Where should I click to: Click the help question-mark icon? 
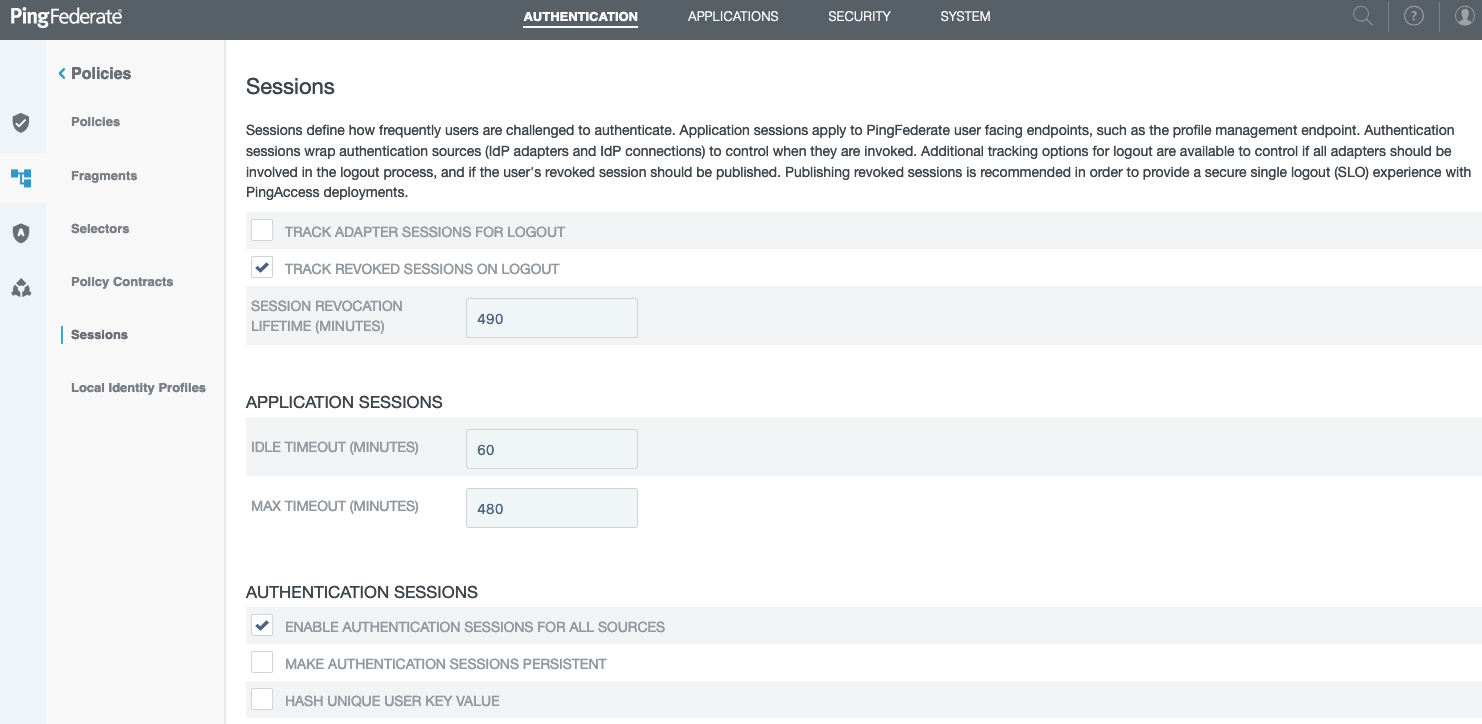[x=1413, y=16]
